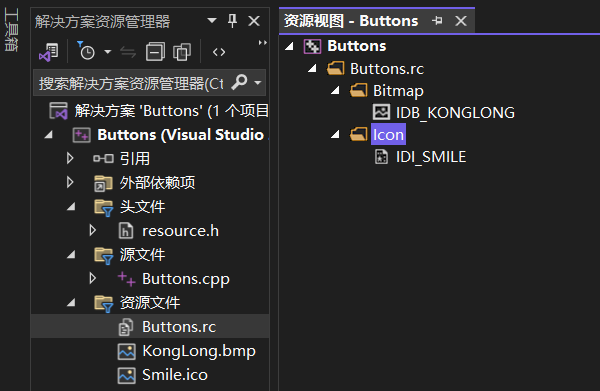Collapse the Buttons project node

(x=49, y=135)
